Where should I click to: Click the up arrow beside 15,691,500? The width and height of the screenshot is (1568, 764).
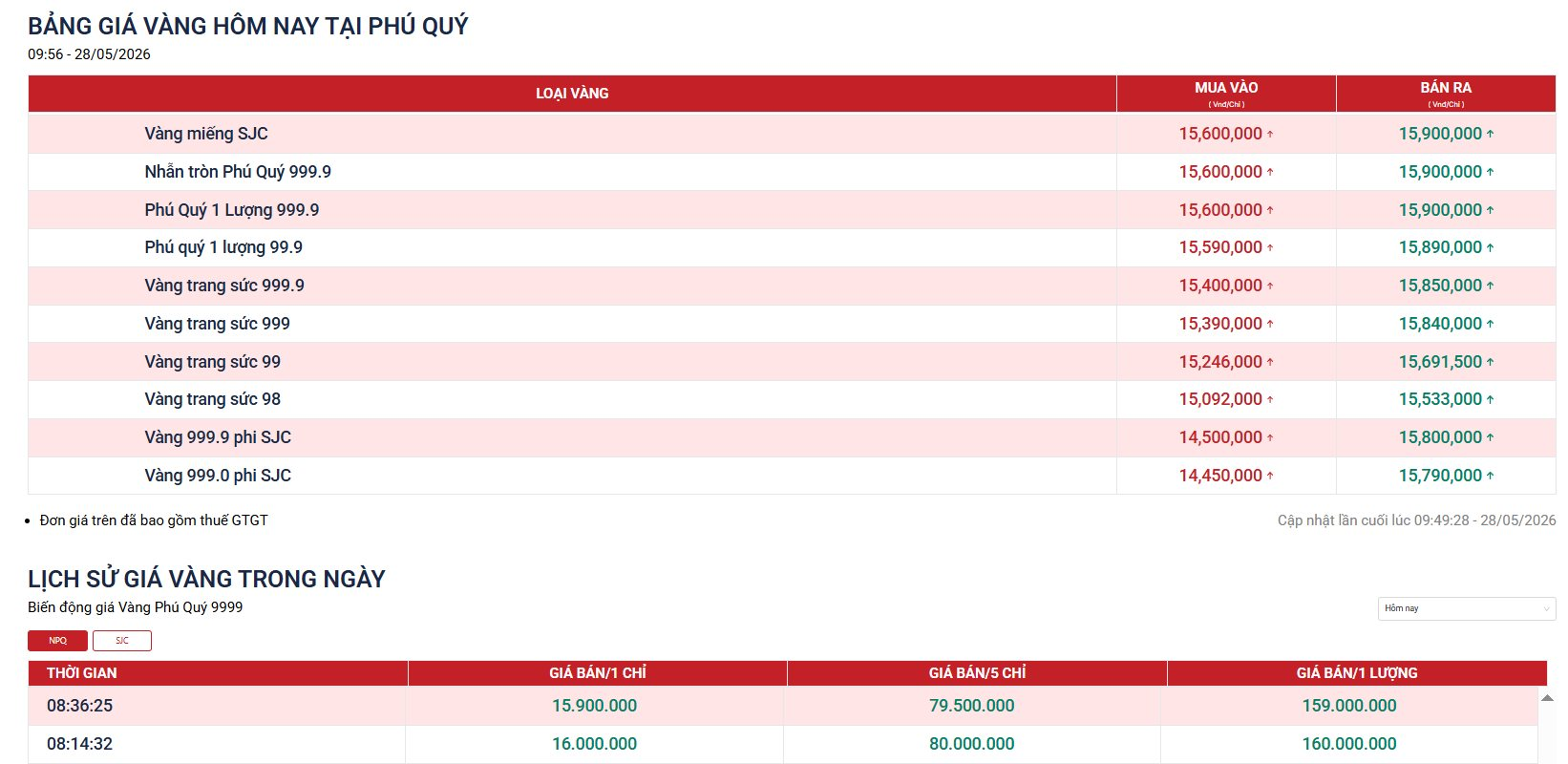[x=1490, y=362]
